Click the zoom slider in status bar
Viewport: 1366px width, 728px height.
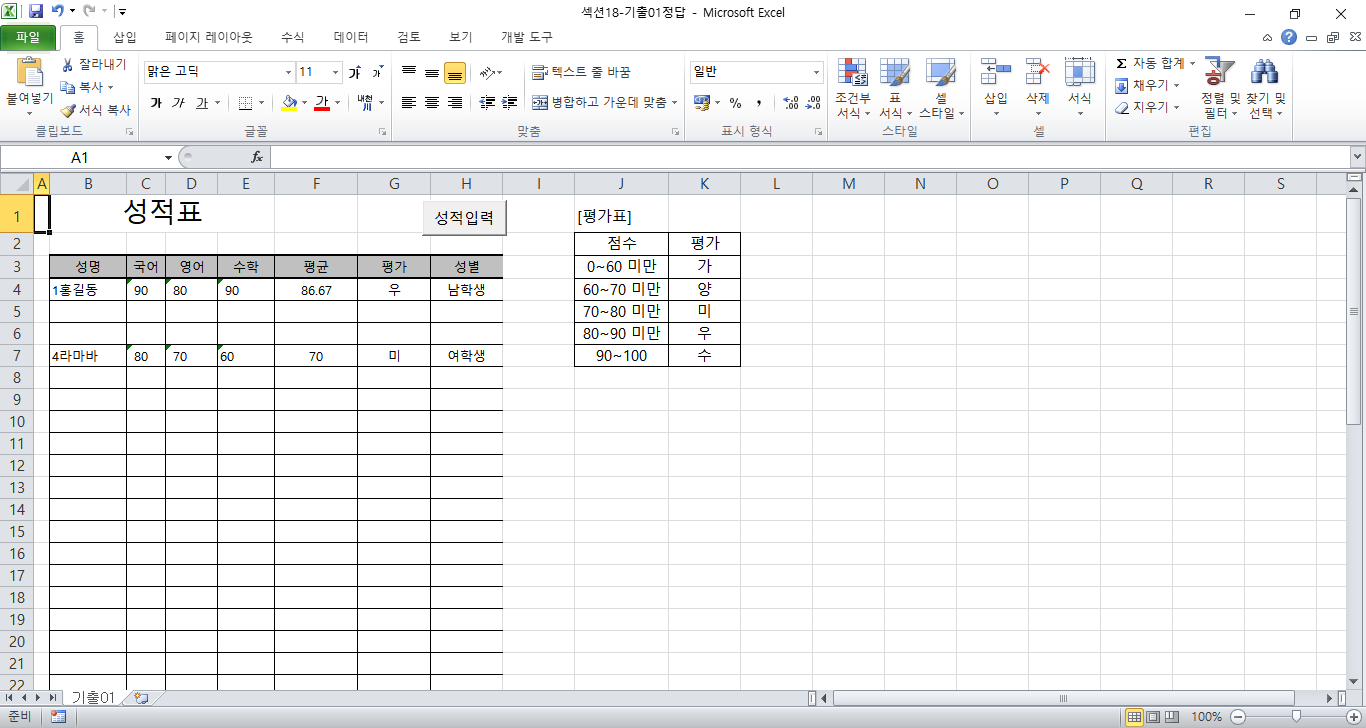click(1296, 716)
